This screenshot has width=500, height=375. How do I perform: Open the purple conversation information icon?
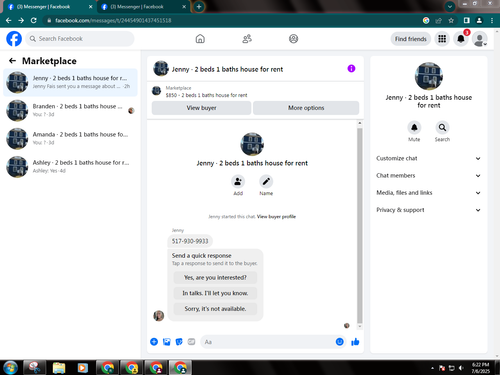pos(351,68)
